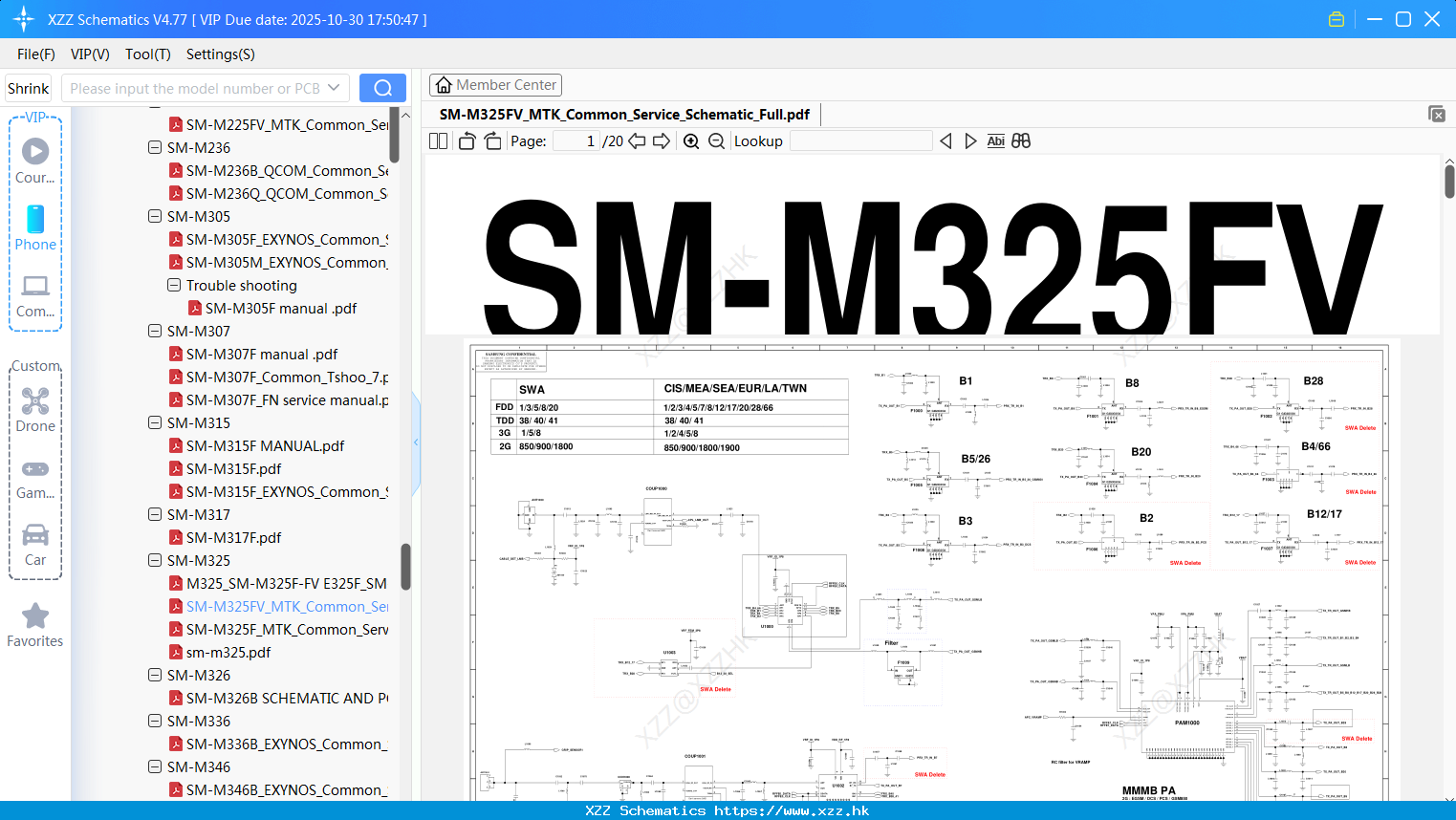Collapse the SM-M336 tree node

155,721
